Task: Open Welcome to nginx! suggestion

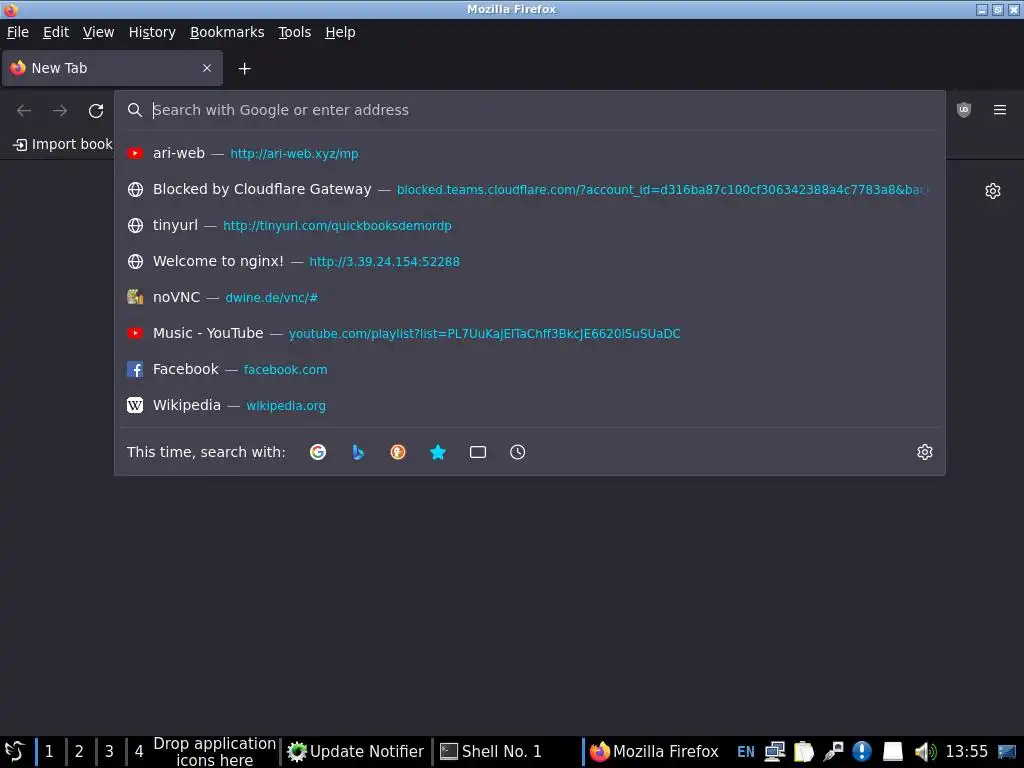Action: tap(530, 261)
